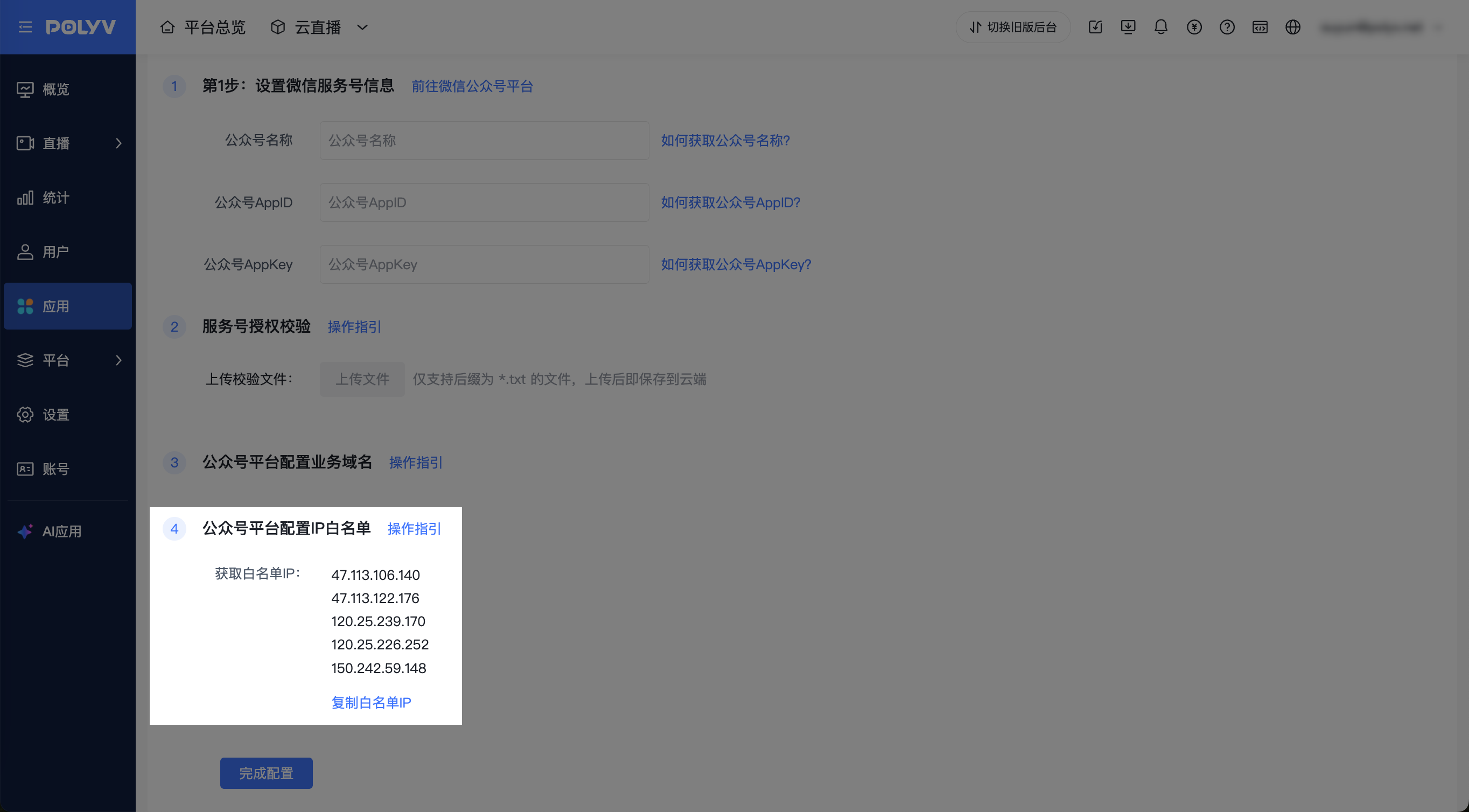1469x812 pixels.
Task: Click the 前往微信公众号平台 link
Action: point(472,86)
